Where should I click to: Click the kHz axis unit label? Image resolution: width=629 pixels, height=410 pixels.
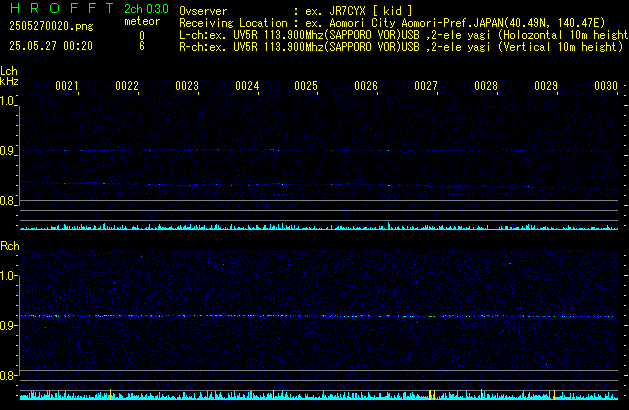[9, 81]
